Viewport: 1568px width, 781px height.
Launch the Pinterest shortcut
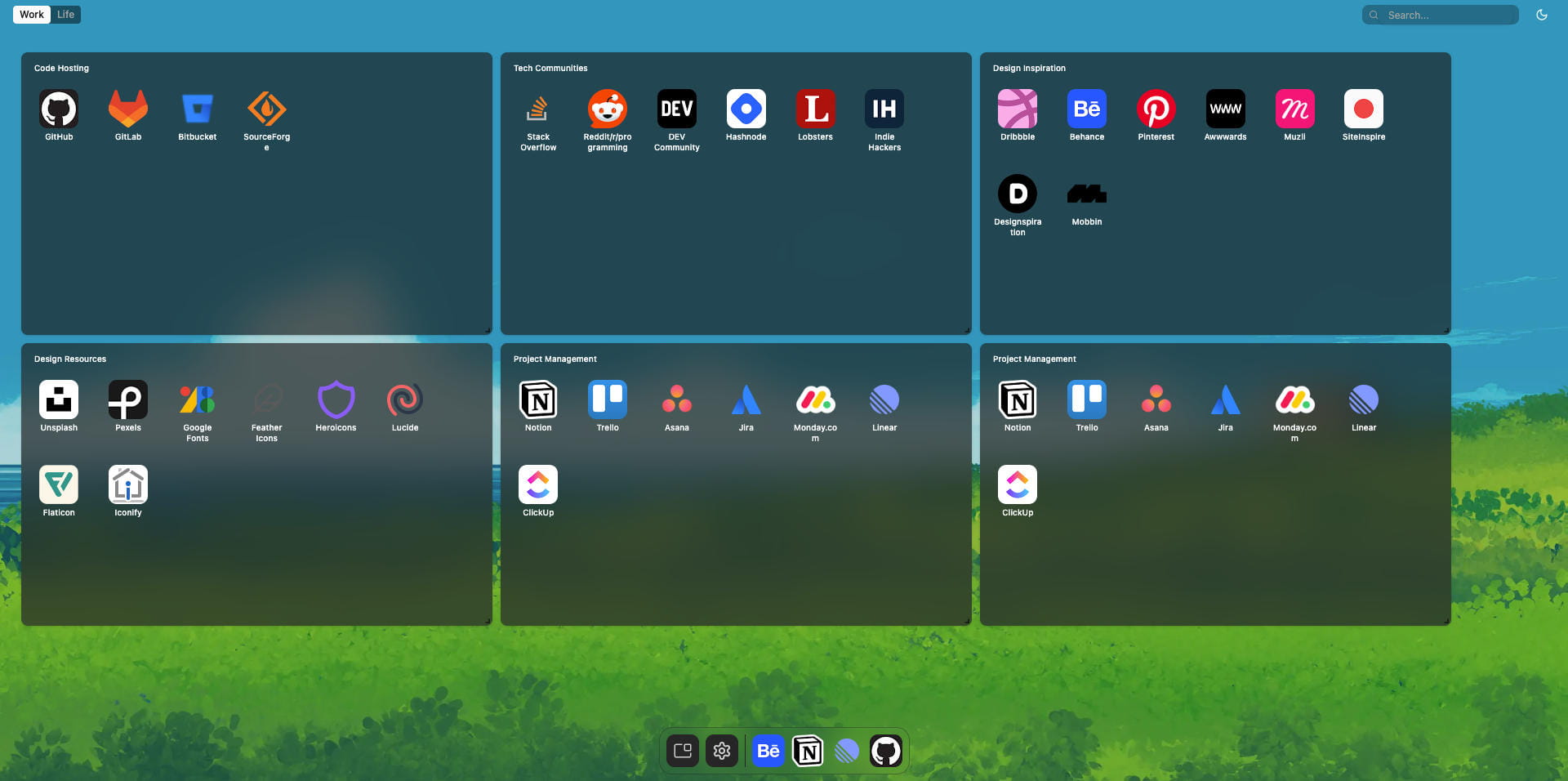1156,109
